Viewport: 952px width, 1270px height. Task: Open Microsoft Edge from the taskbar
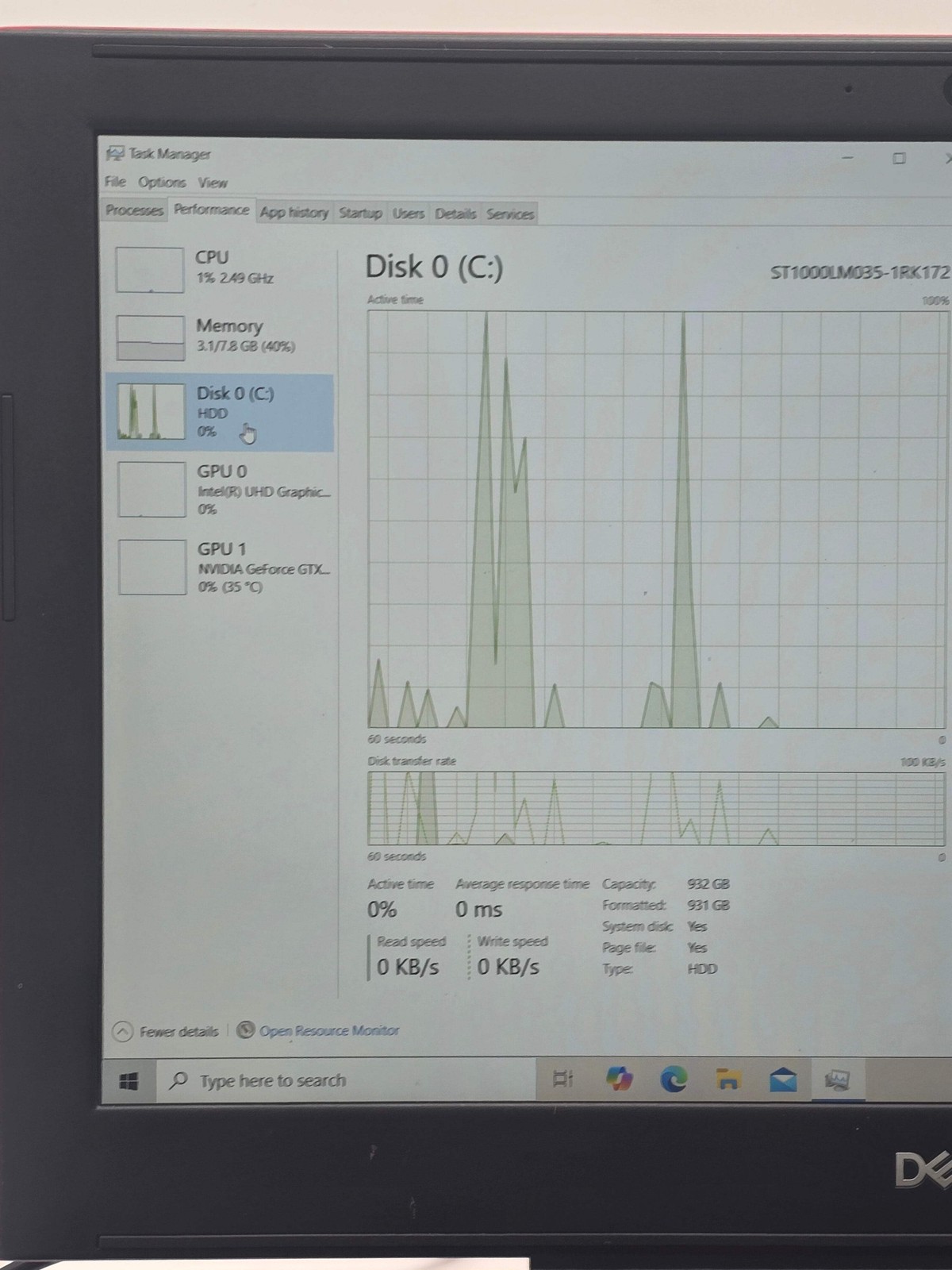pyautogui.click(x=674, y=1079)
